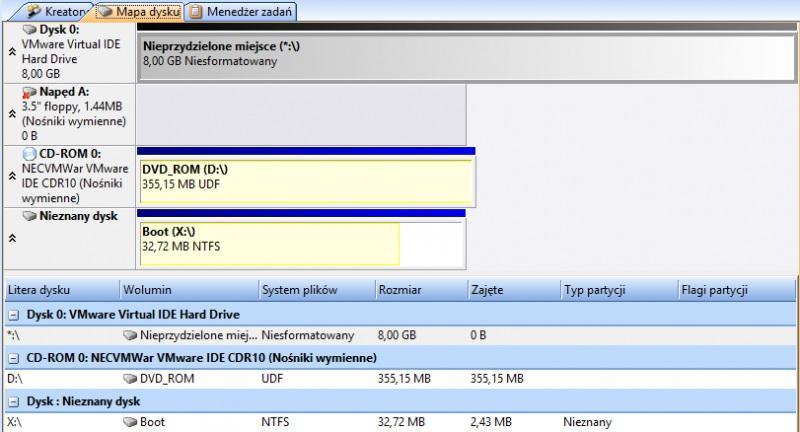Click the Menedżer zadań tab notepad icon
The height and width of the screenshot is (432, 800).
click(195, 12)
